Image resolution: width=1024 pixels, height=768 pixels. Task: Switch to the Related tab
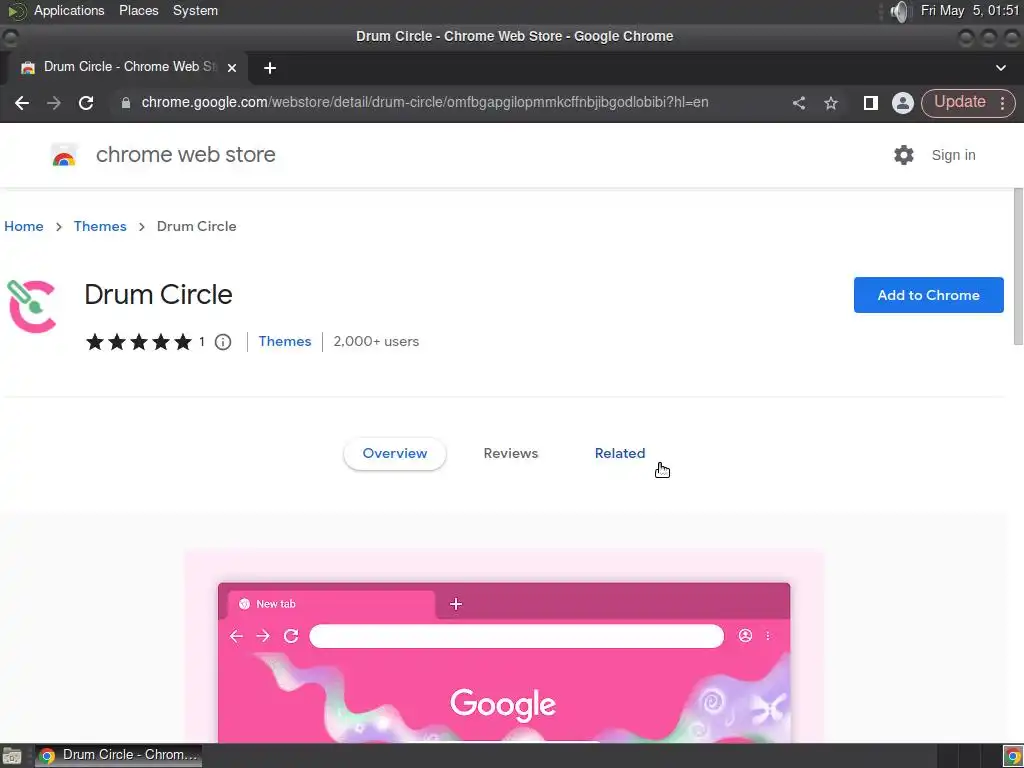[x=620, y=453]
